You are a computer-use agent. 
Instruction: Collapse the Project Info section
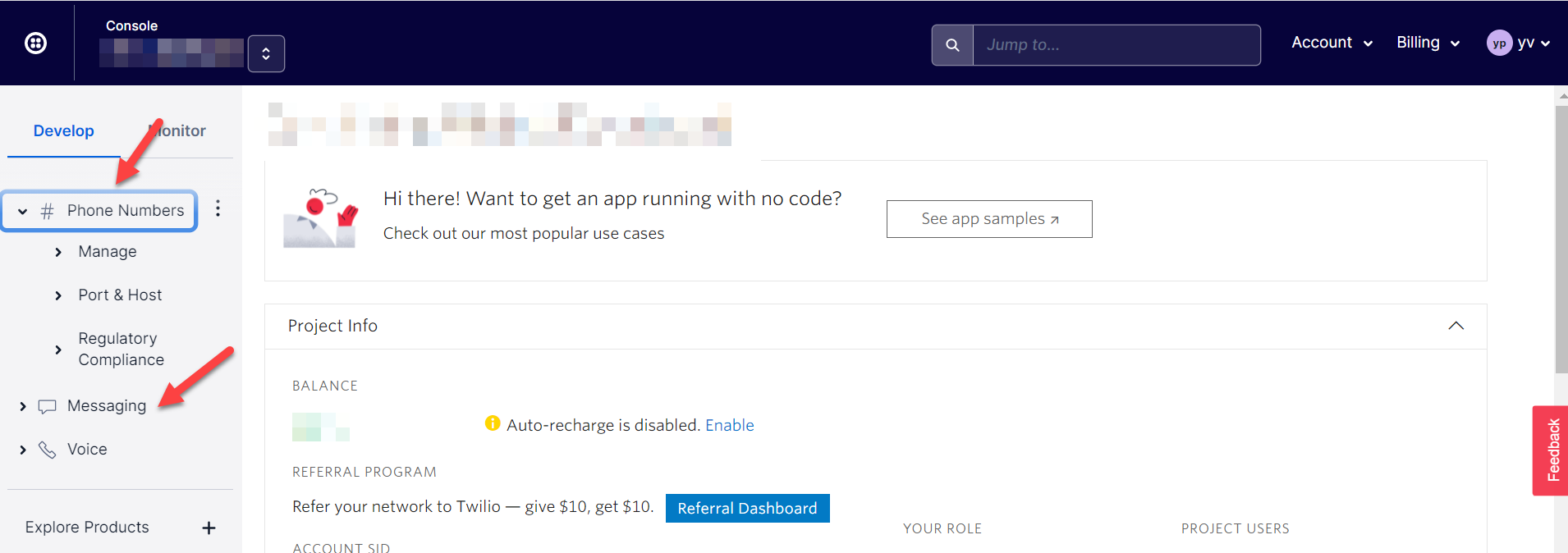click(x=1456, y=326)
